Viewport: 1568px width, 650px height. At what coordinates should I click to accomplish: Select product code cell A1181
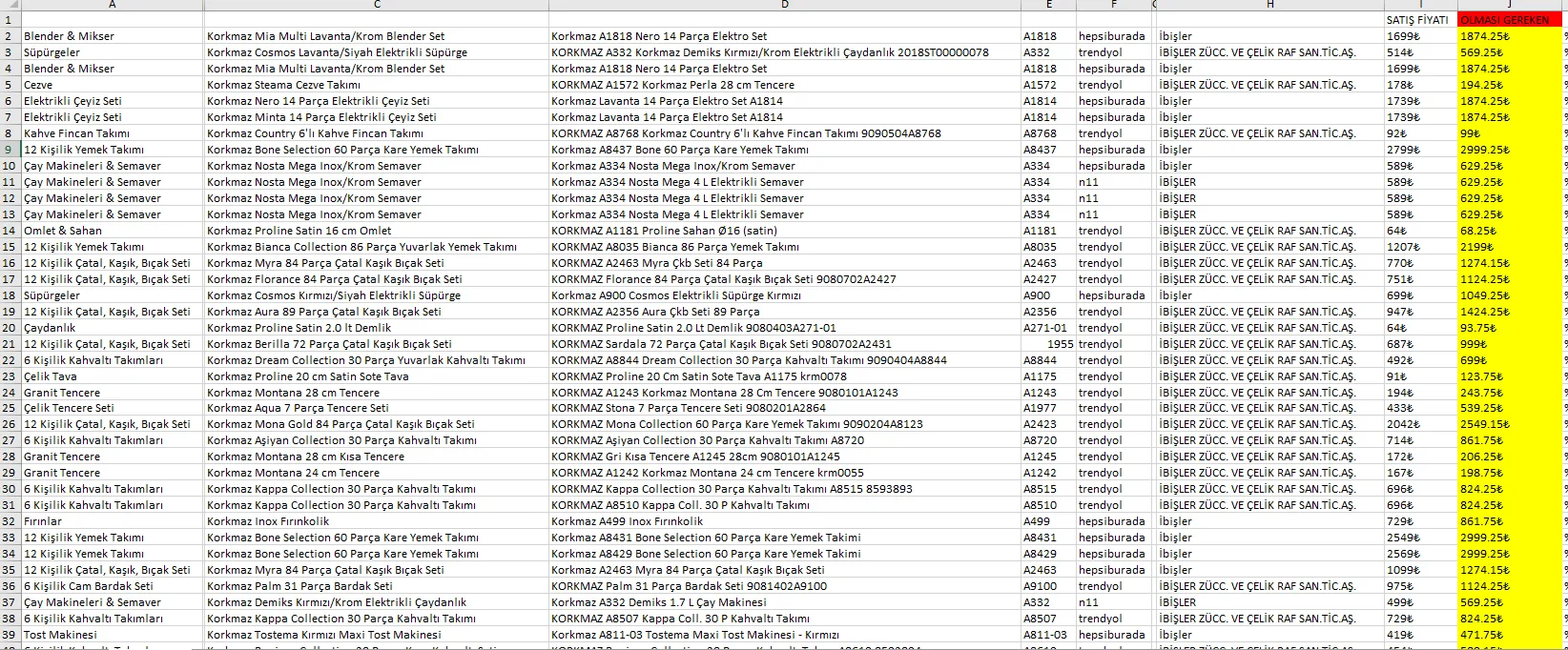point(1048,231)
